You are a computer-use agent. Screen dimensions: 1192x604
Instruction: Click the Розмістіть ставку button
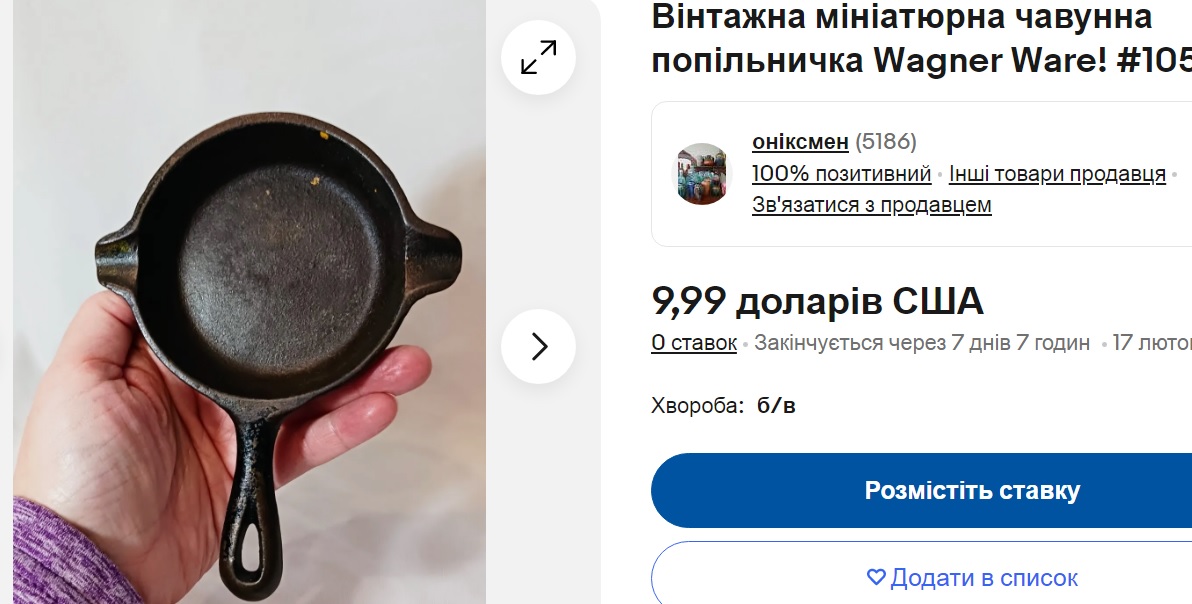(x=921, y=491)
